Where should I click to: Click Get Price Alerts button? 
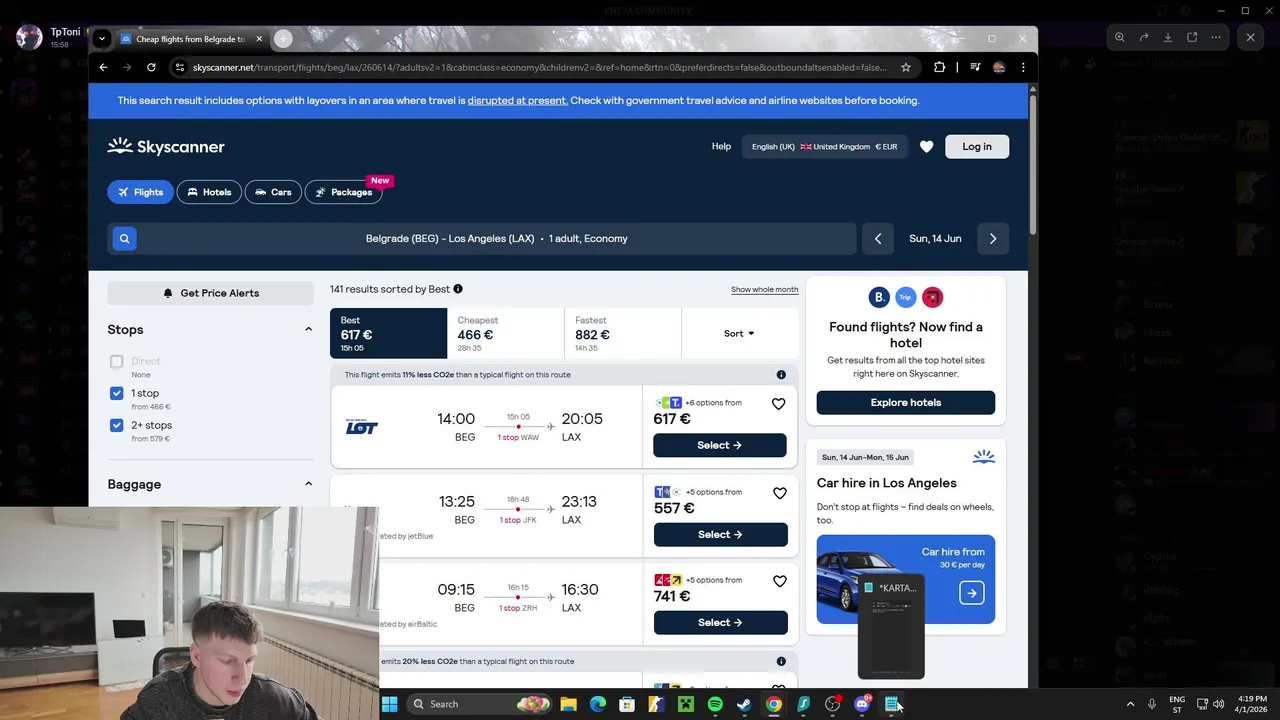tap(211, 293)
